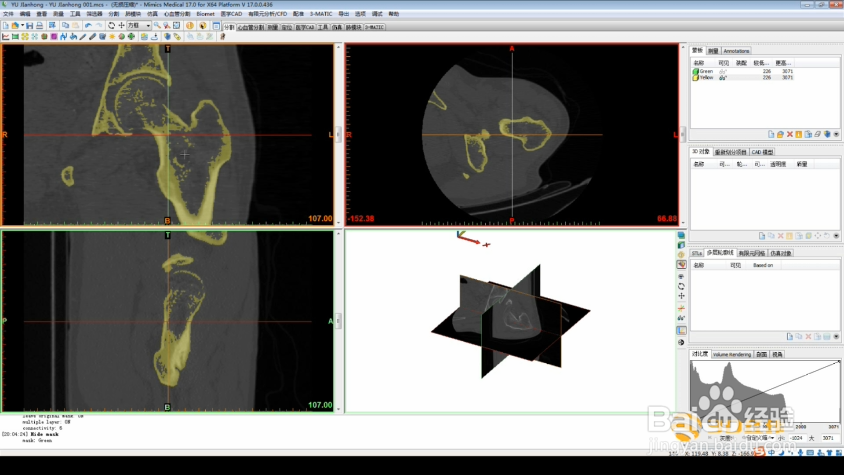
Task: Click the yellow sun-shaped tool icon
Action: pos(112,37)
